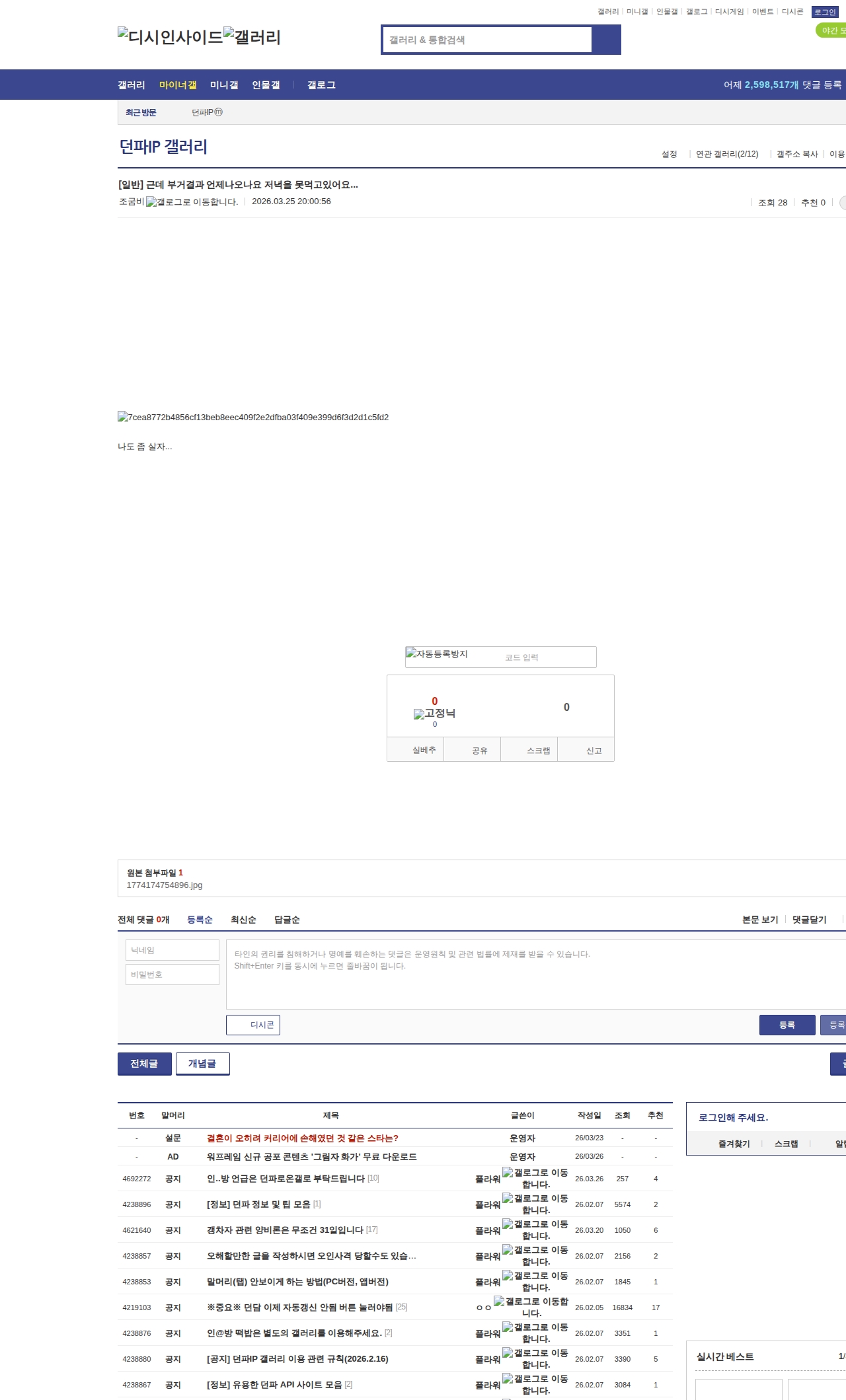
Task: Click the DCInside logo image
Action: pyautogui.click(x=171, y=36)
